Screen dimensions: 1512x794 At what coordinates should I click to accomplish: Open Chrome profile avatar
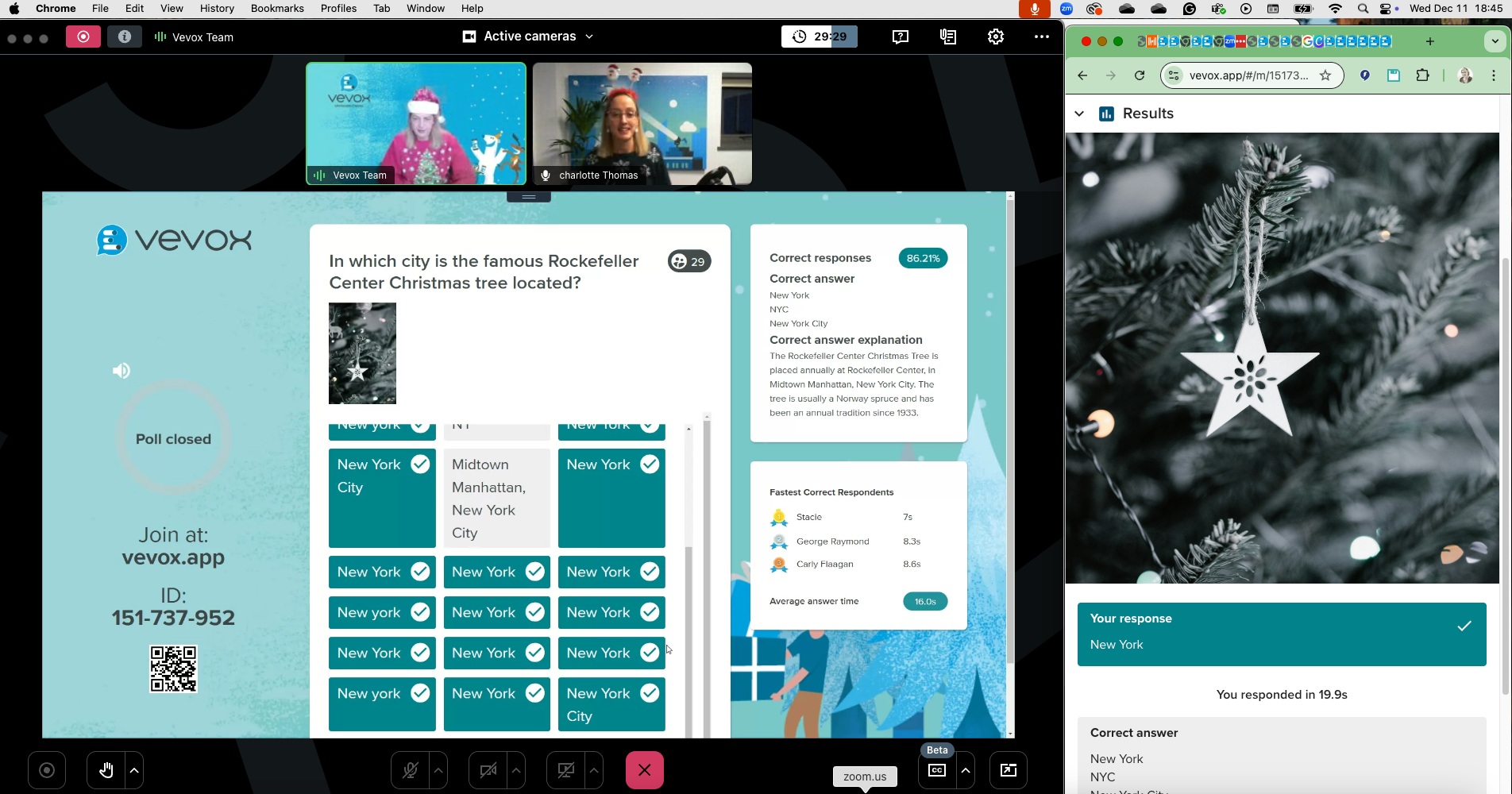[1465, 75]
